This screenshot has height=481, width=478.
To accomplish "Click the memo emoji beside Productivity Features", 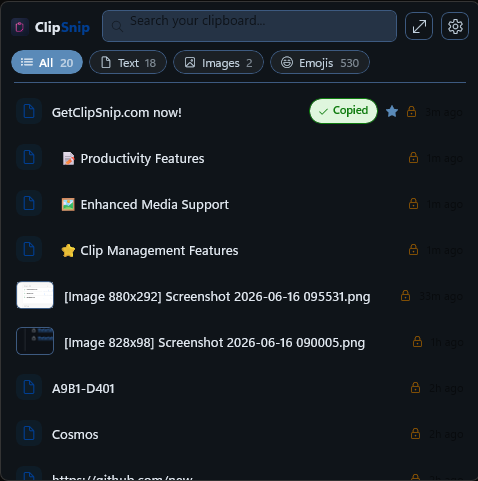I will click(68, 158).
